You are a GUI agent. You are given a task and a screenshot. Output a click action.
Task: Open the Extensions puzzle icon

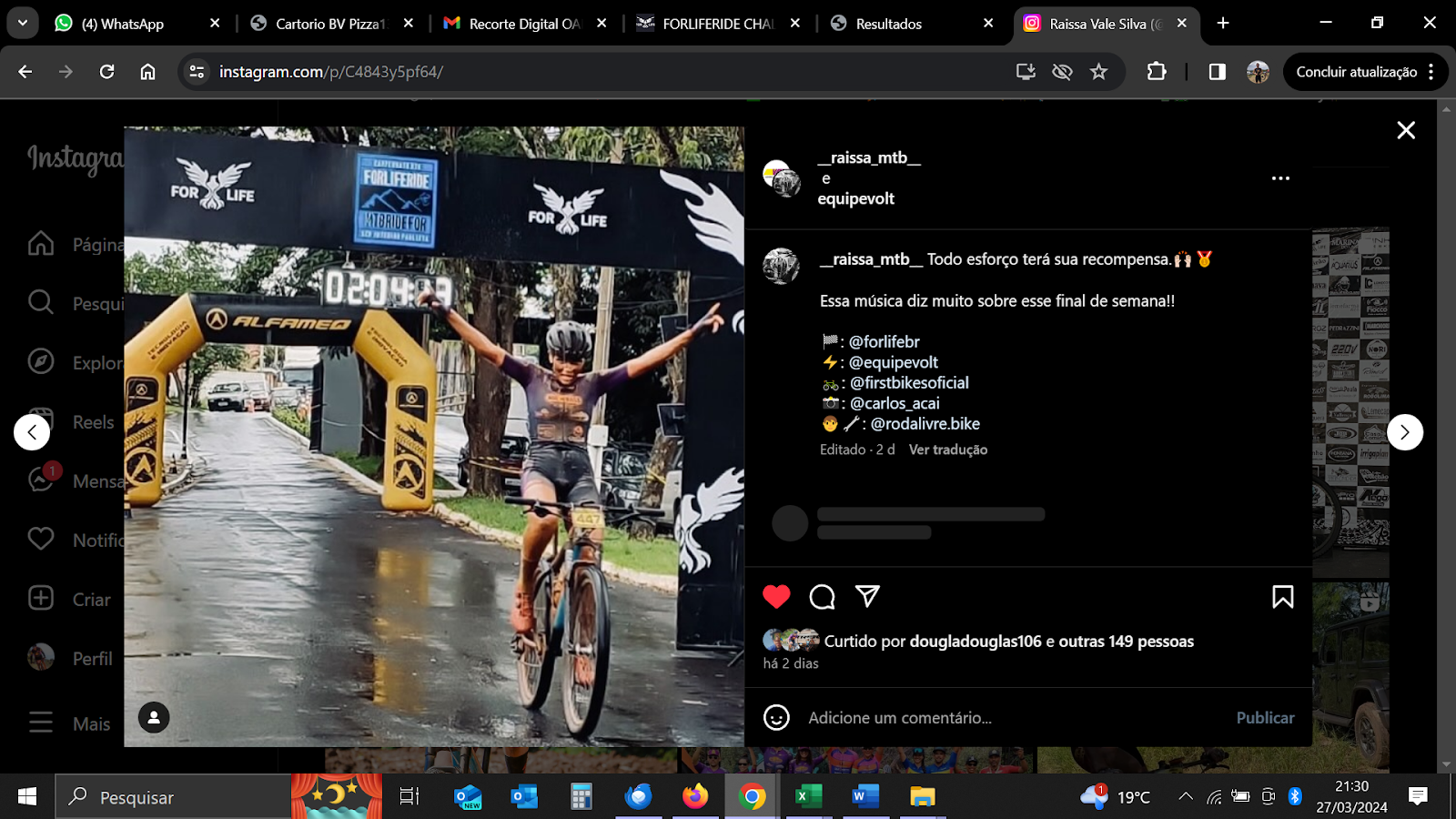(1157, 72)
